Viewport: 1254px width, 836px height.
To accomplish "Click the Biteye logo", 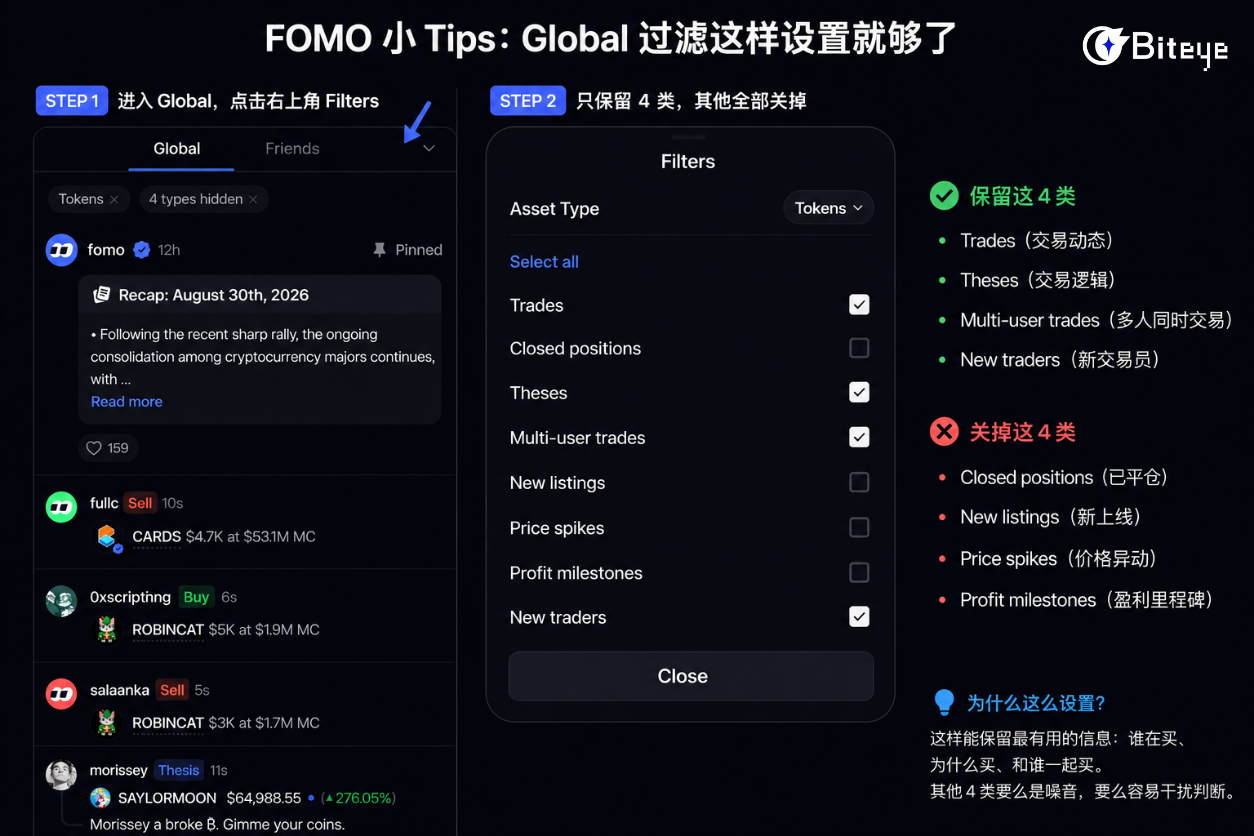I will tap(1156, 46).
